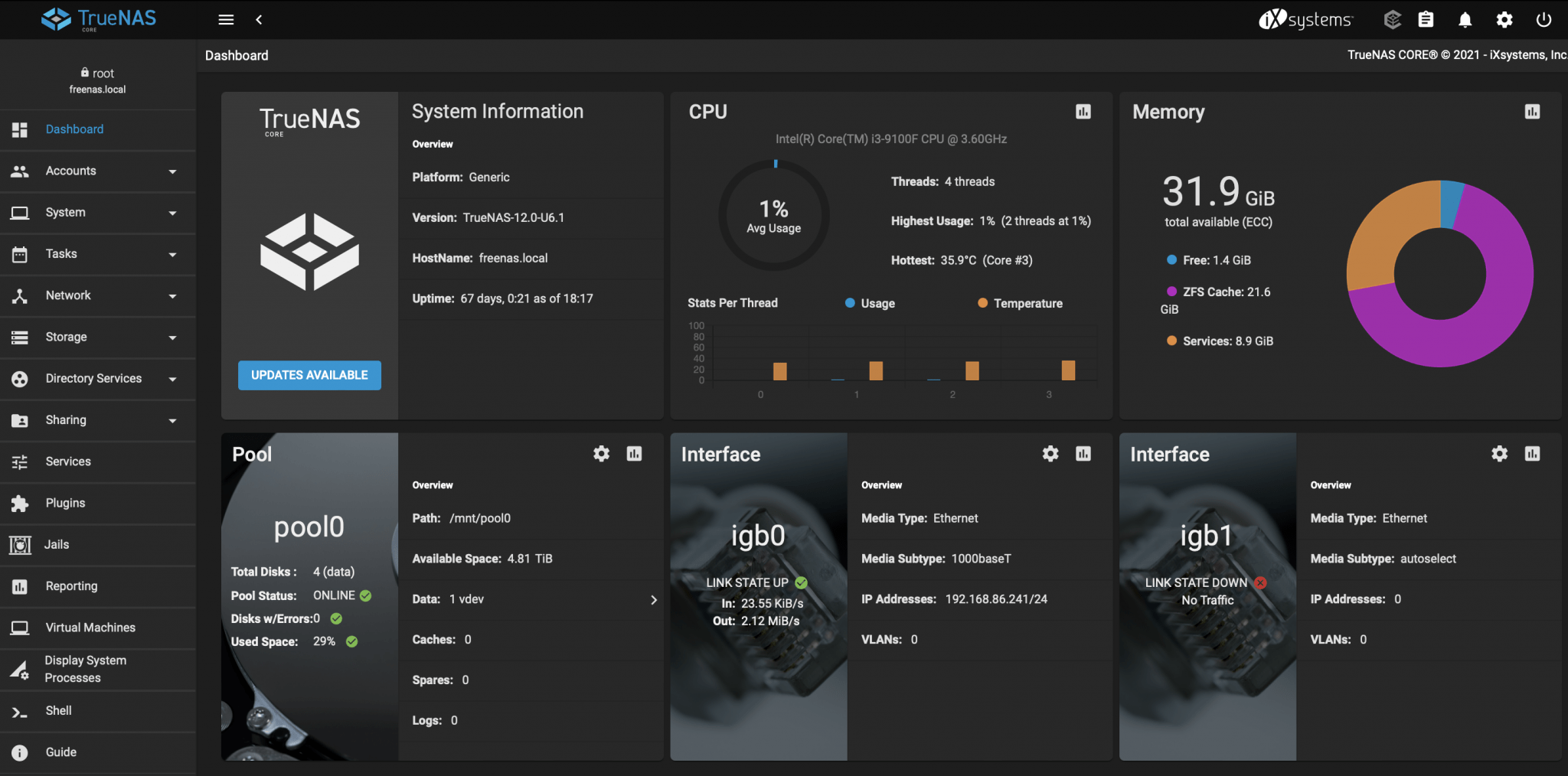Open Pool card settings gear
This screenshot has height=776, width=1568.
(602, 454)
